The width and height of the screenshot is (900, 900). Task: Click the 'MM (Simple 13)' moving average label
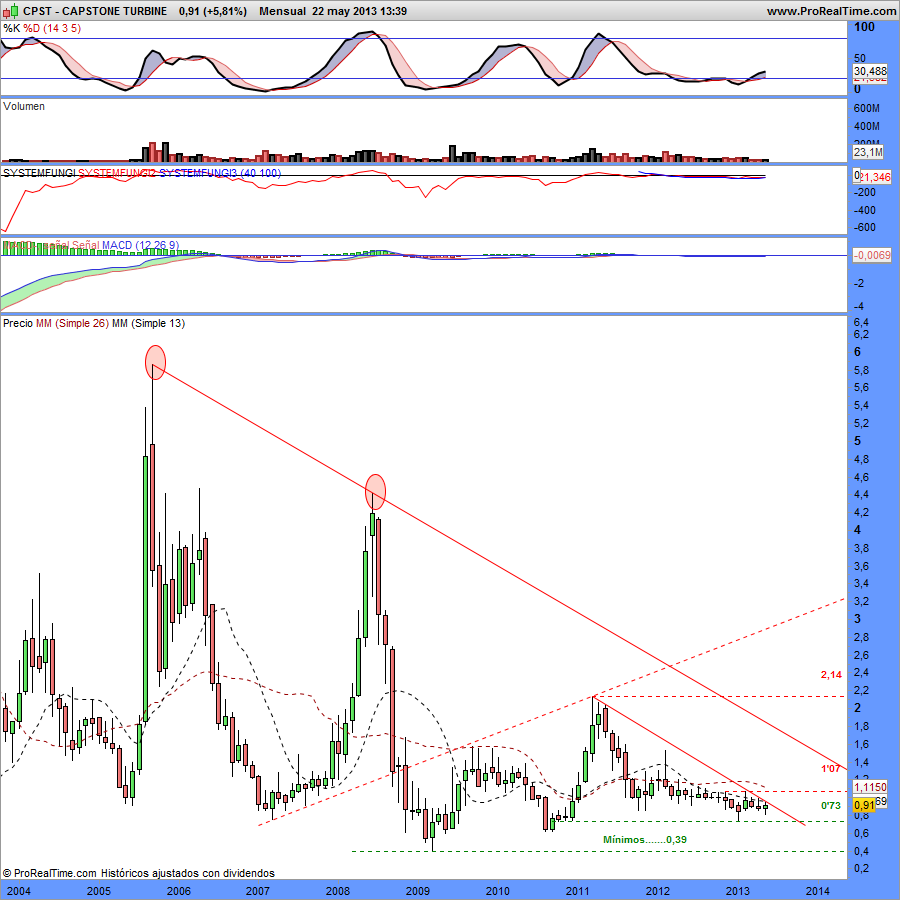[149, 323]
